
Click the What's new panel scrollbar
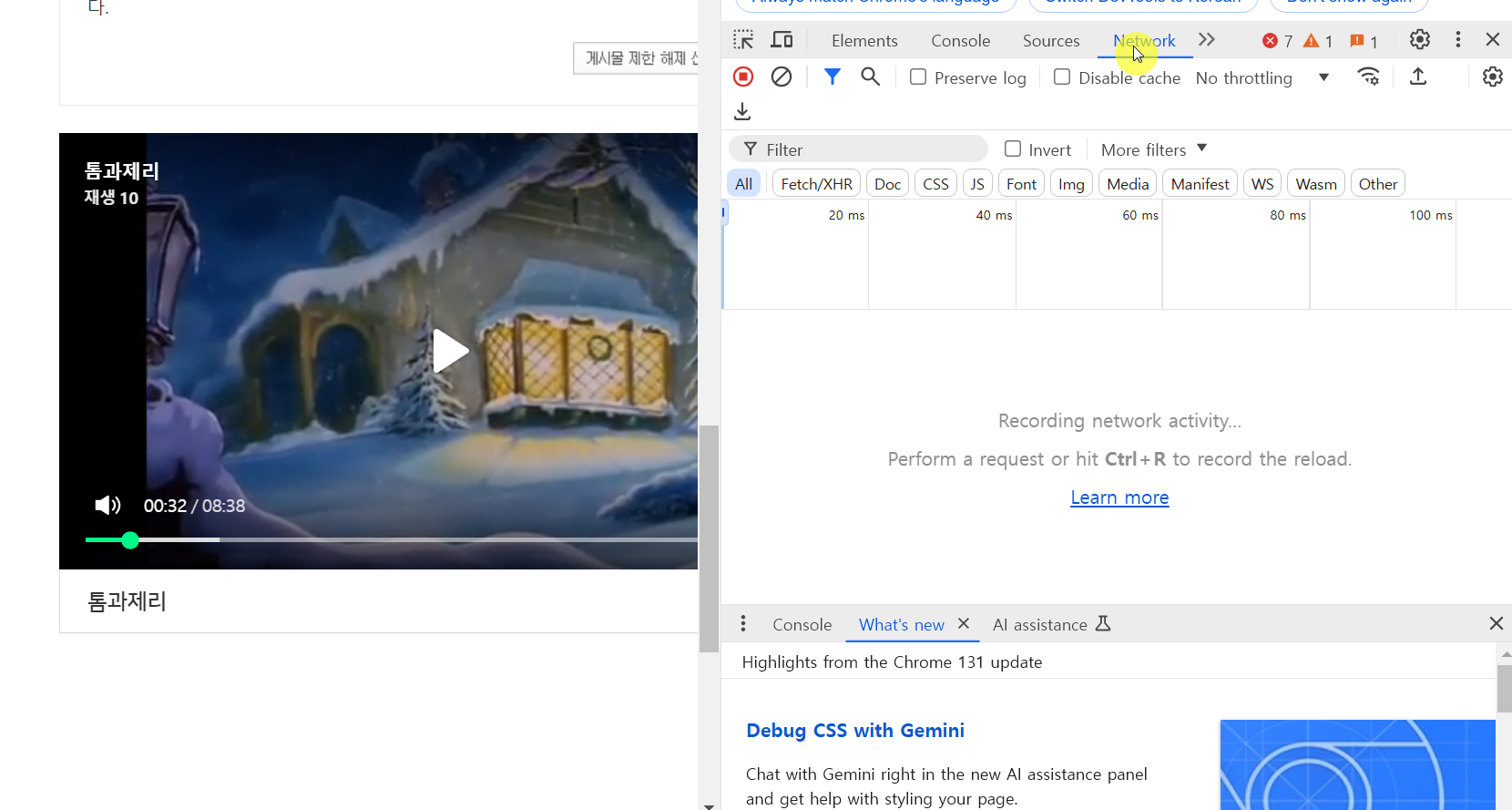point(1505,689)
